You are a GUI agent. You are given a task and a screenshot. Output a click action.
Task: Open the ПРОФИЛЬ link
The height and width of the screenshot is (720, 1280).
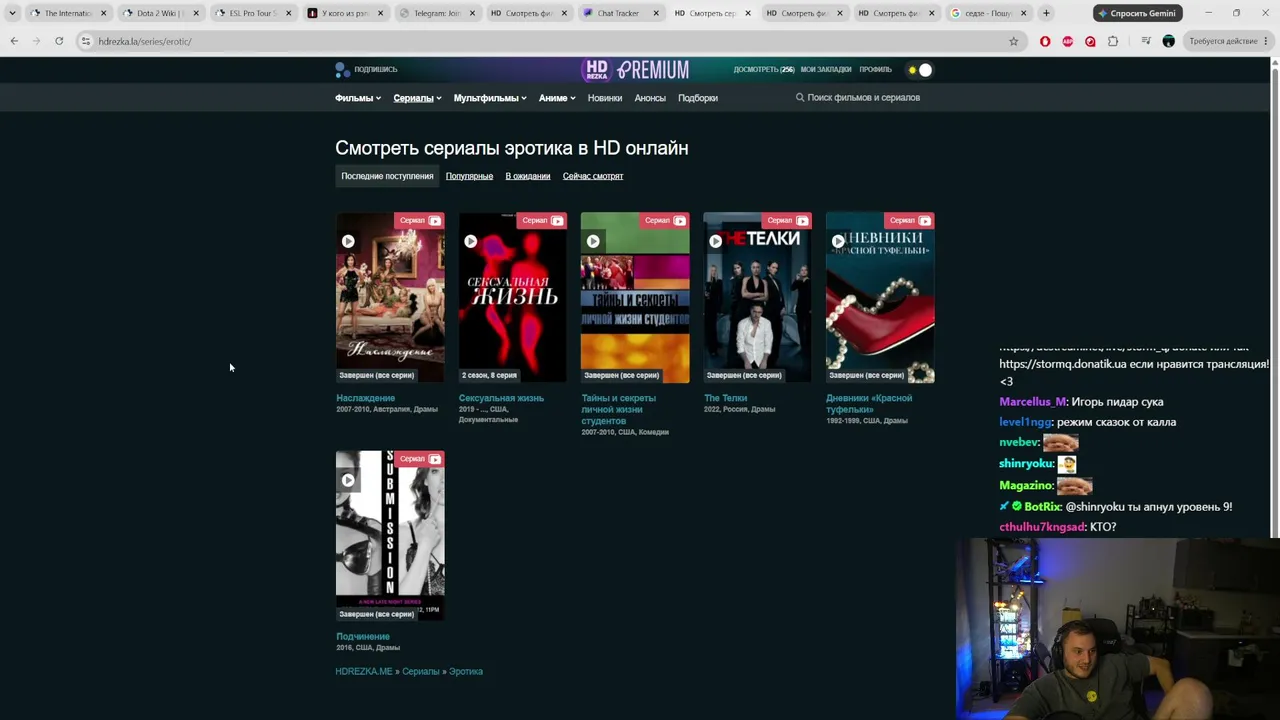pyautogui.click(x=875, y=70)
